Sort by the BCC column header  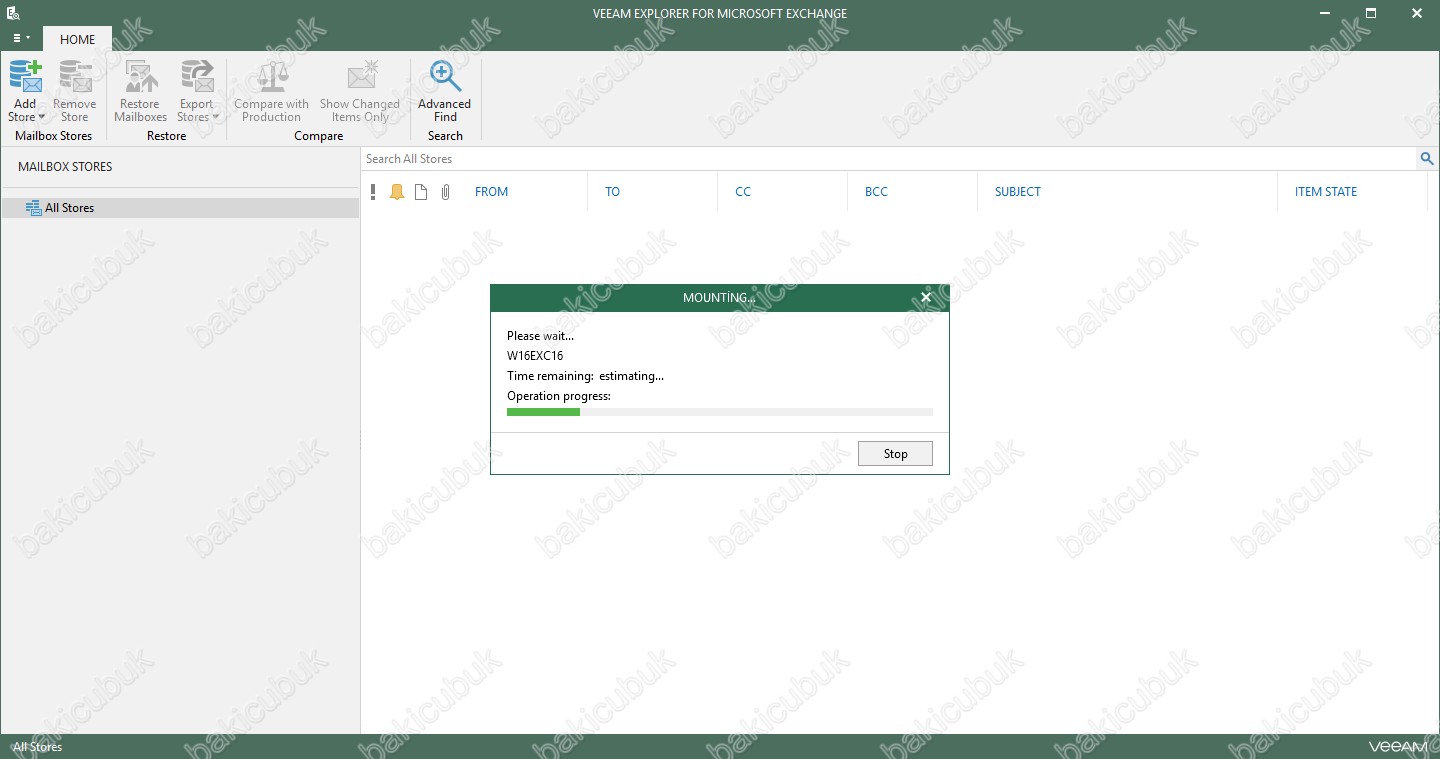point(876,192)
